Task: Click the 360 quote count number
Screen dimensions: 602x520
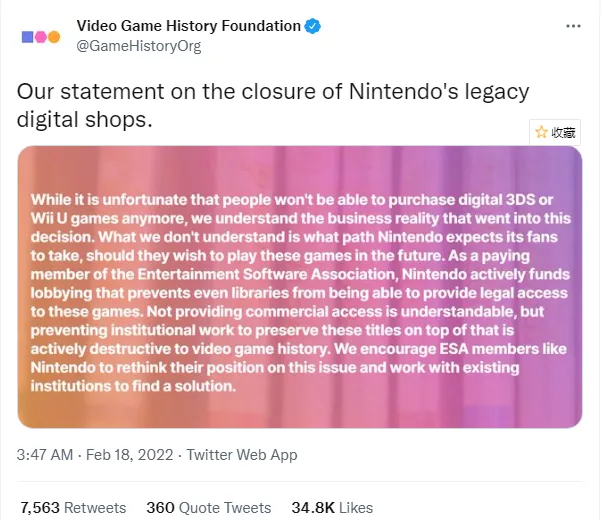Action: pos(160,506)
